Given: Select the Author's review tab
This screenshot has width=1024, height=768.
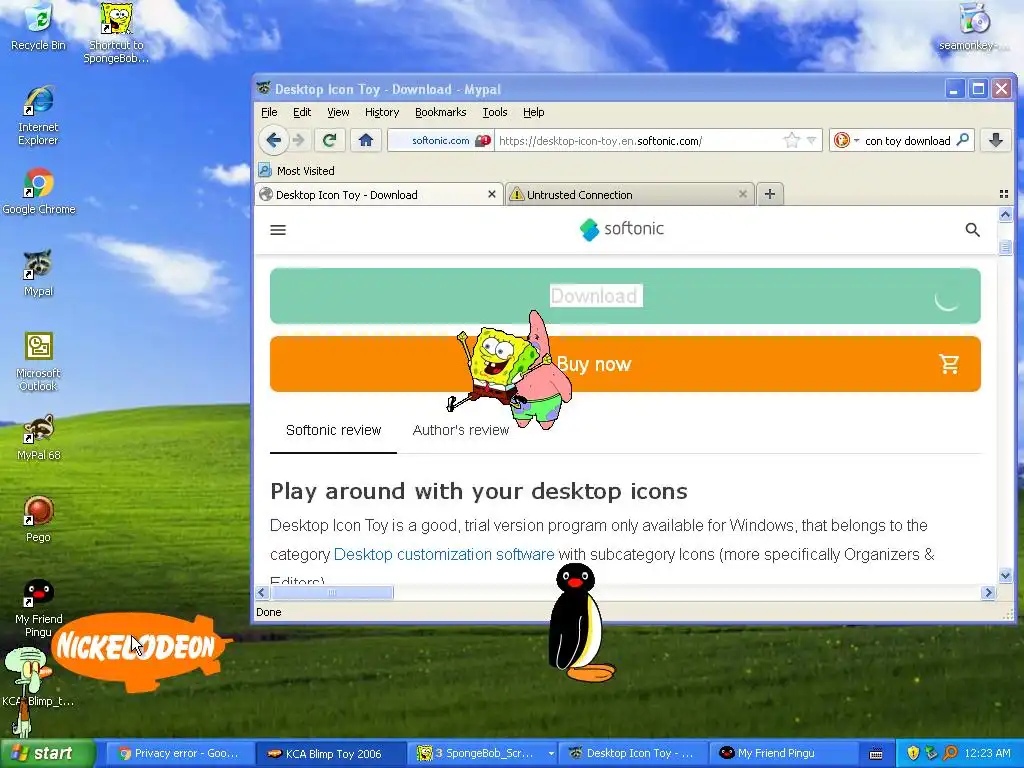Looking at the screenshot, I should [x=460, y=430].
